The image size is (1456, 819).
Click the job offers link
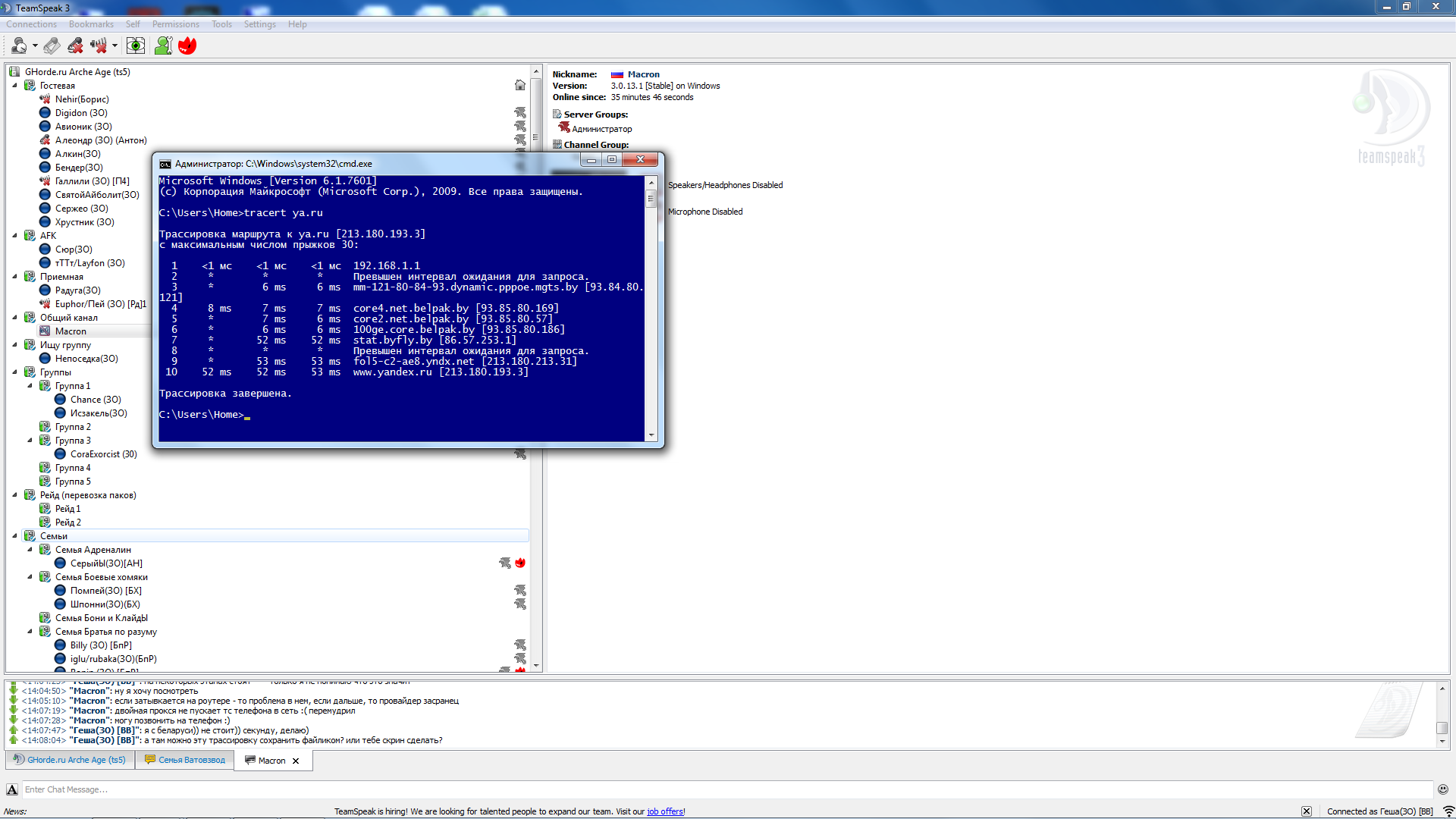(x=665, y=811)
